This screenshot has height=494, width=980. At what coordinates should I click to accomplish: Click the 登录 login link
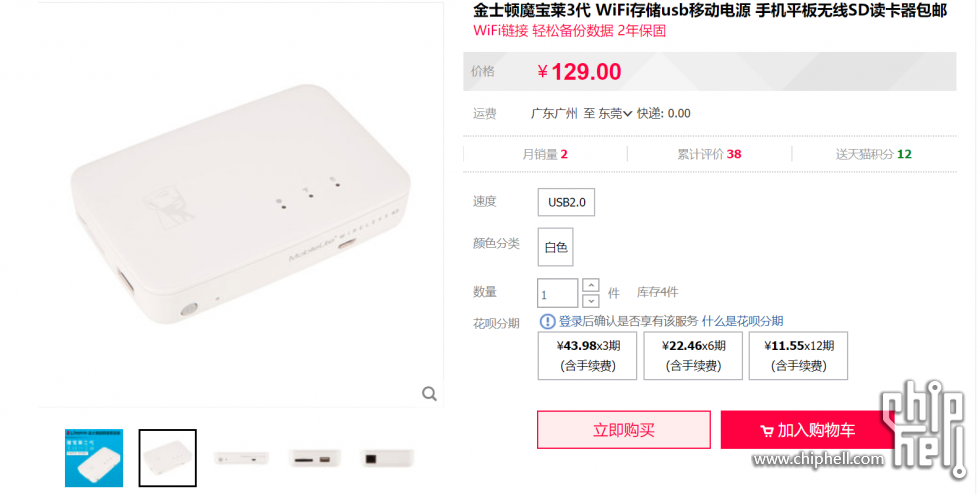570,321
